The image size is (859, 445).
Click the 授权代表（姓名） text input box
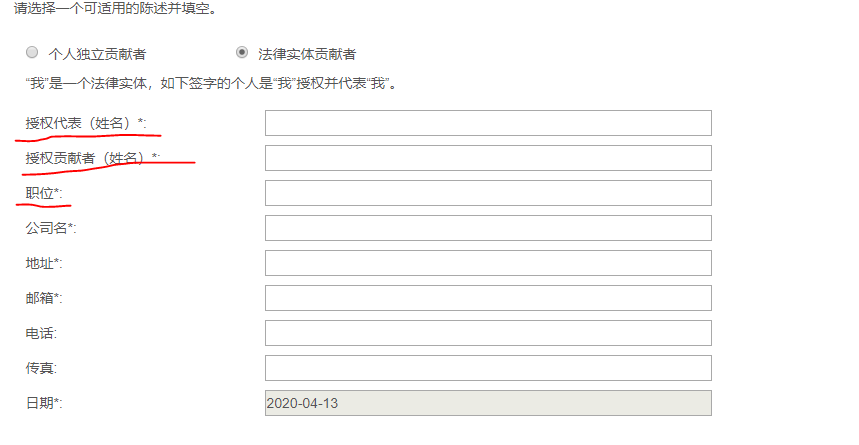pyautogui.click(x=488, y=123)
